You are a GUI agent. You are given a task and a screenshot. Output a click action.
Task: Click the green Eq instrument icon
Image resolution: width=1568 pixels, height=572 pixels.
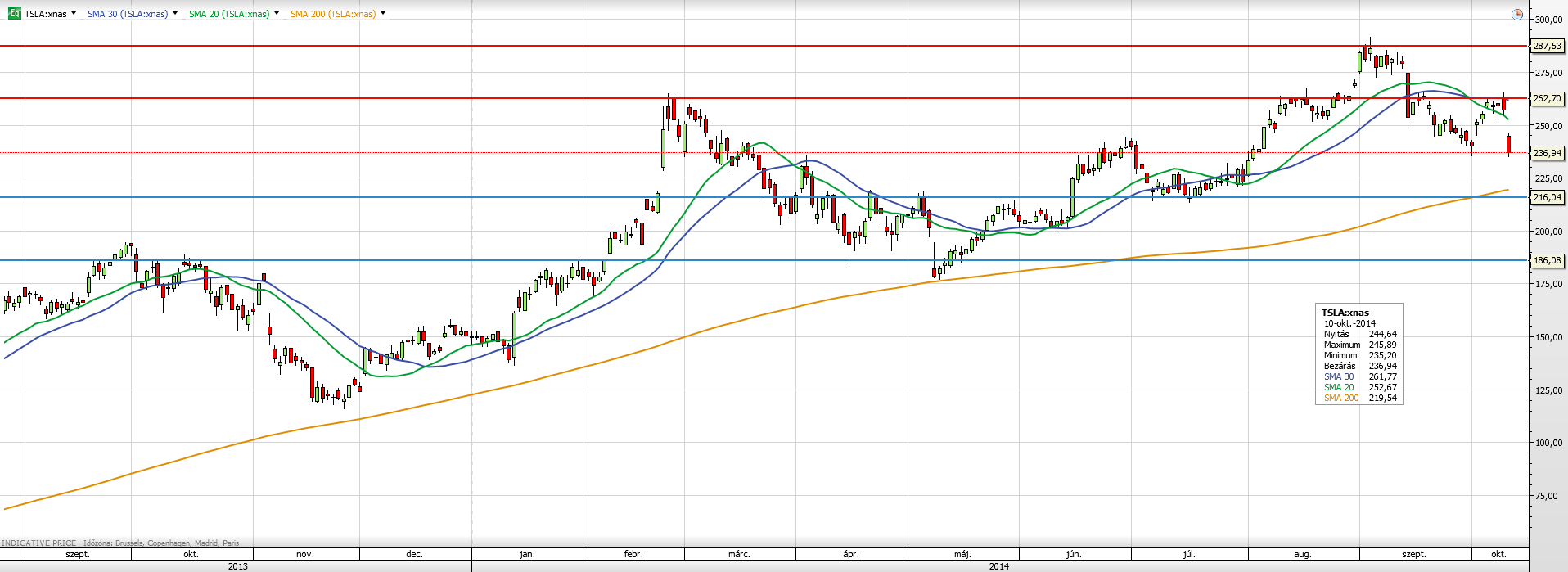pyautogui.click(x=14, y=13)
